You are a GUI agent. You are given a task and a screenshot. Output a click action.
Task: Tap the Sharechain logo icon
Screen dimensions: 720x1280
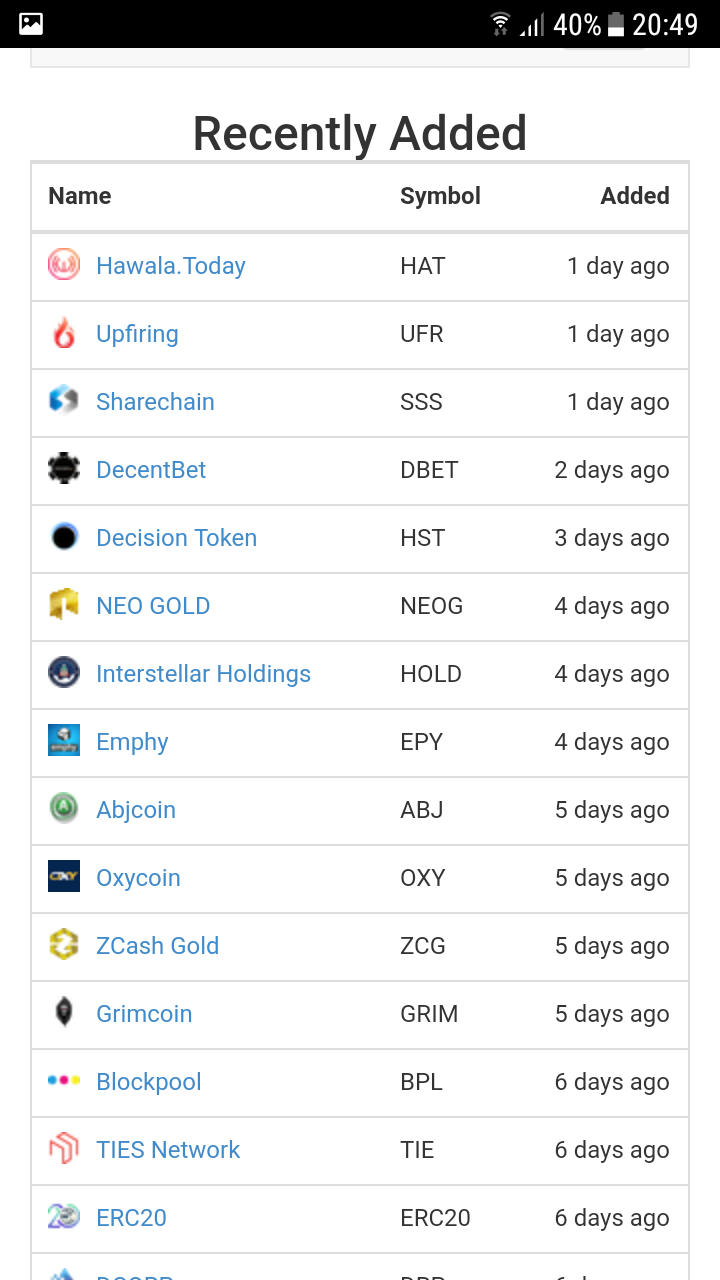click(64, 402)
